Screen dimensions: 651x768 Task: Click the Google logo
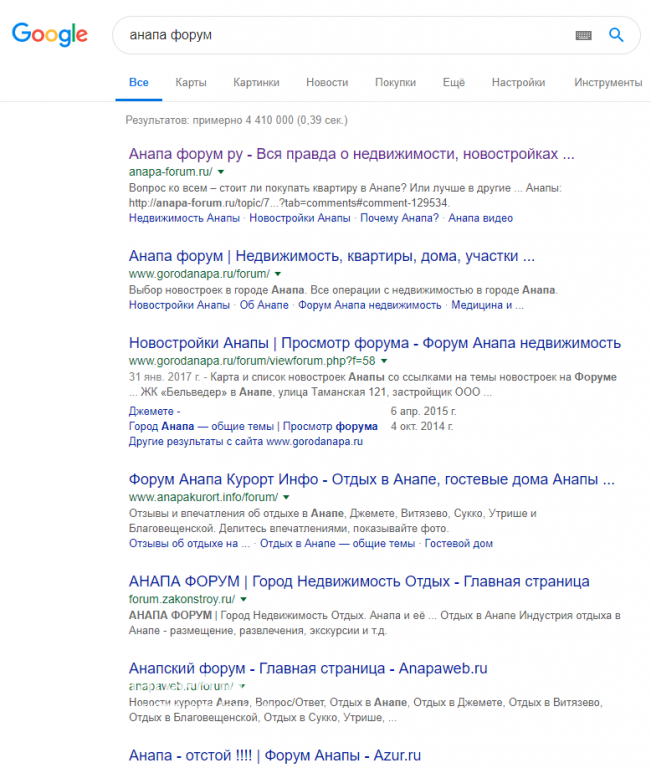click(49, 34)
